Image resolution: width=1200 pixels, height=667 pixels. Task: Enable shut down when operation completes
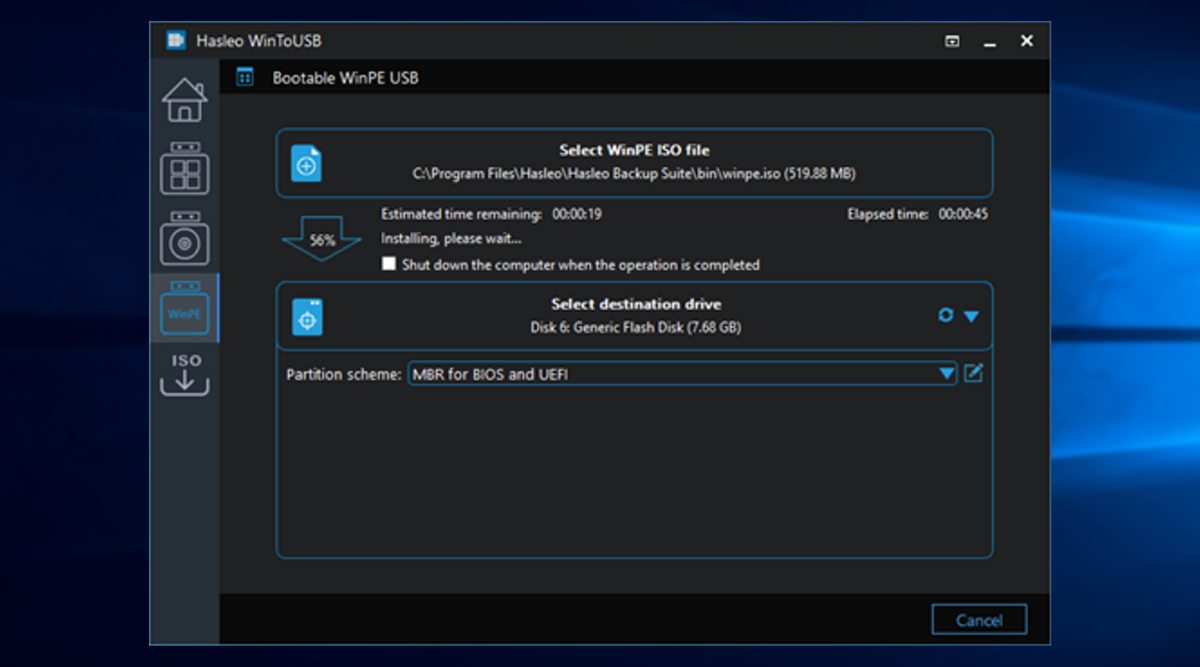(389, 264)
